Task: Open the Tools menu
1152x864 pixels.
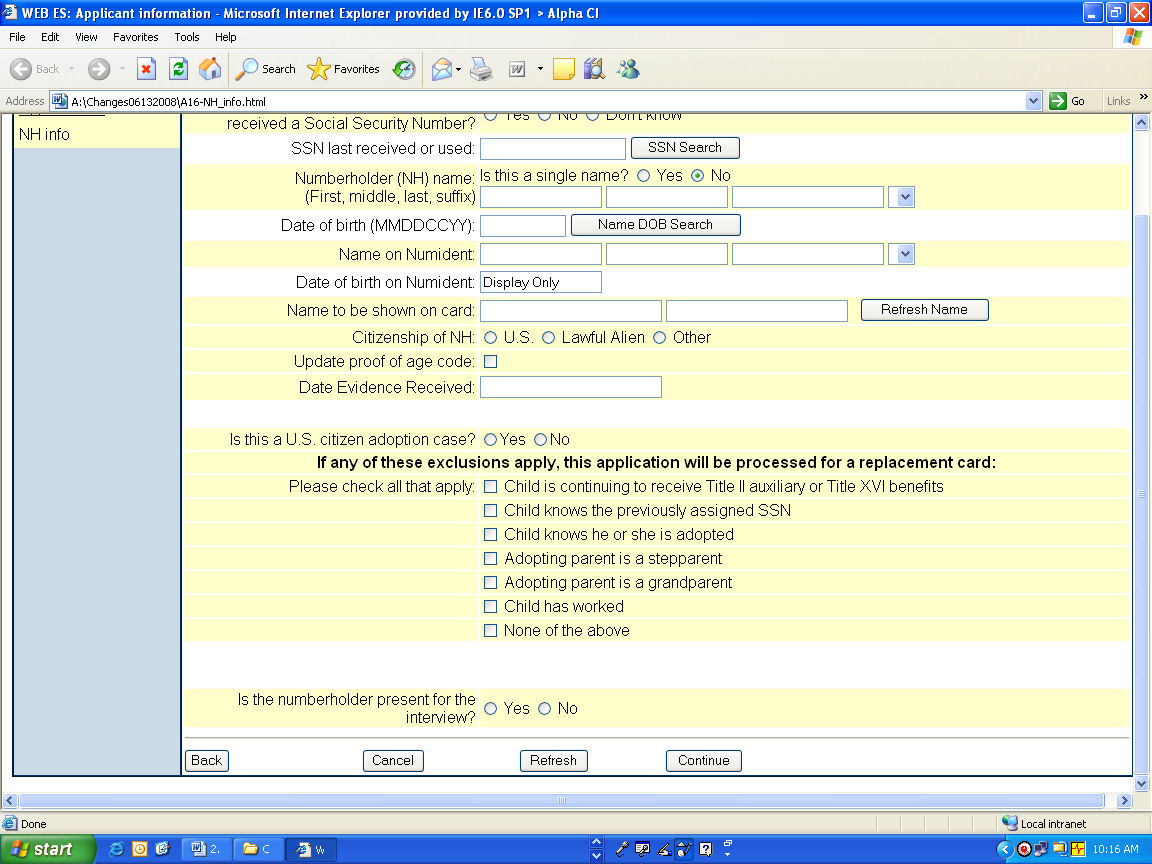Action: pyautogui.click(x=187, y=37)
